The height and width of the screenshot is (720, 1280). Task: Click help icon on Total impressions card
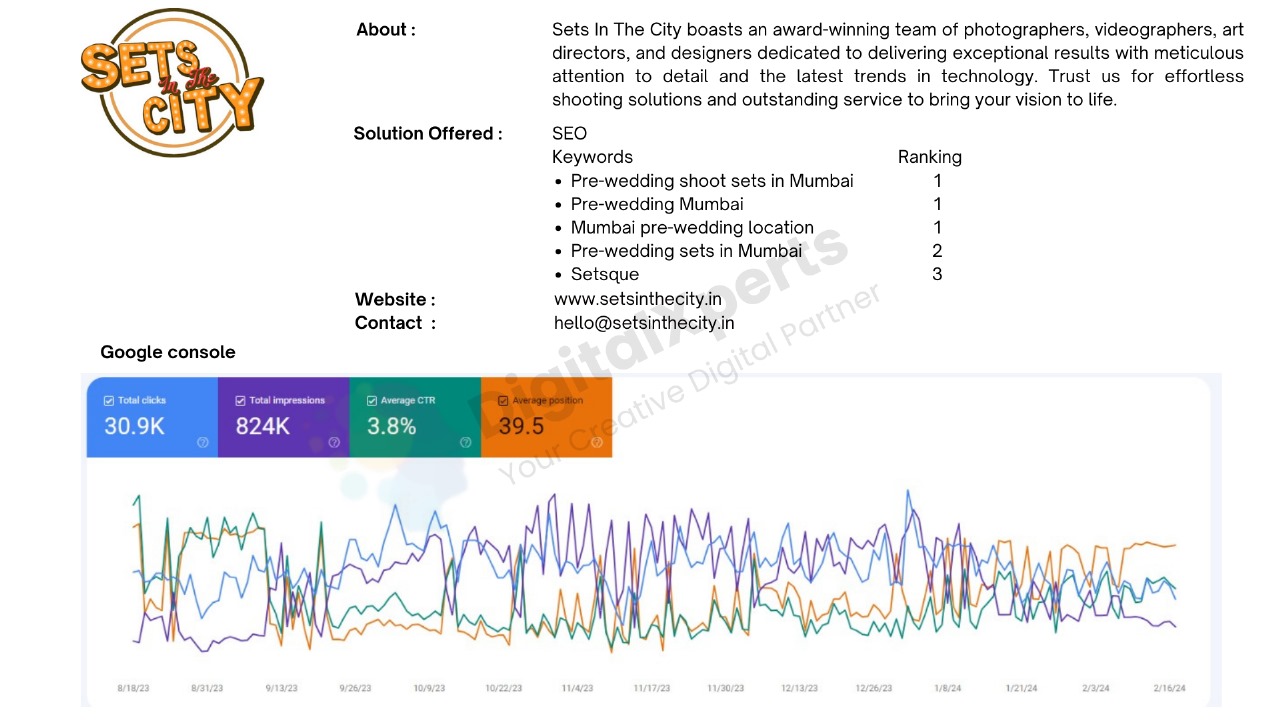(x=334, y=442)
